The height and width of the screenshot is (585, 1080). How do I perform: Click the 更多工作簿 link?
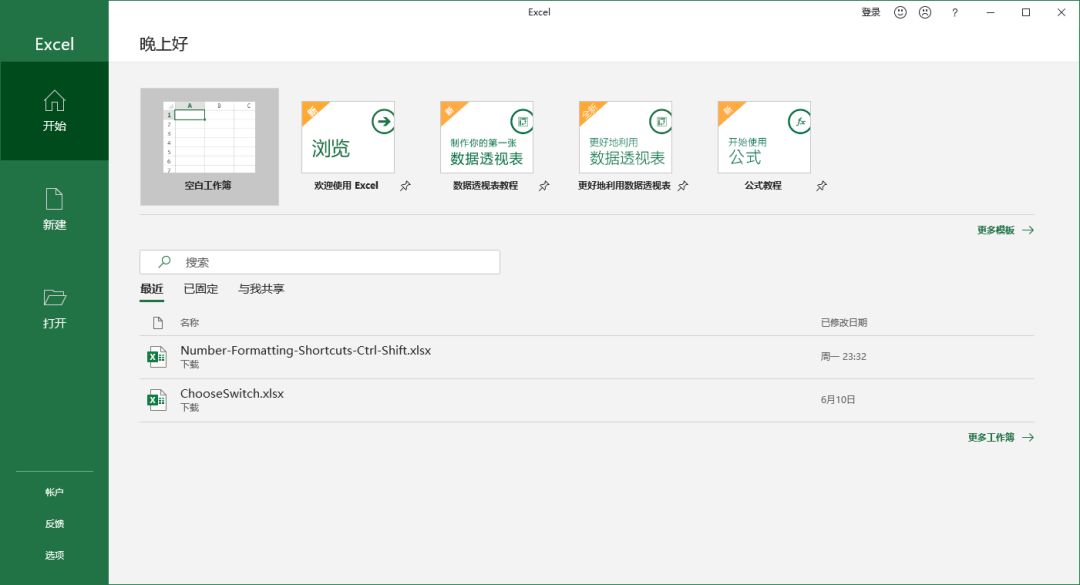coord(1000,438)
